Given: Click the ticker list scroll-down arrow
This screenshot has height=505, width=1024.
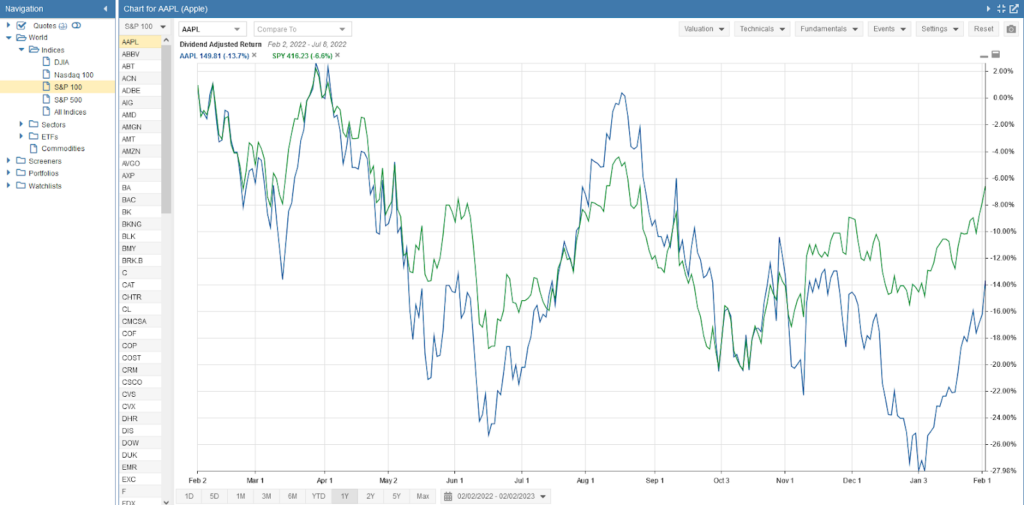Looking at the screenshot, I should (166, 501).
